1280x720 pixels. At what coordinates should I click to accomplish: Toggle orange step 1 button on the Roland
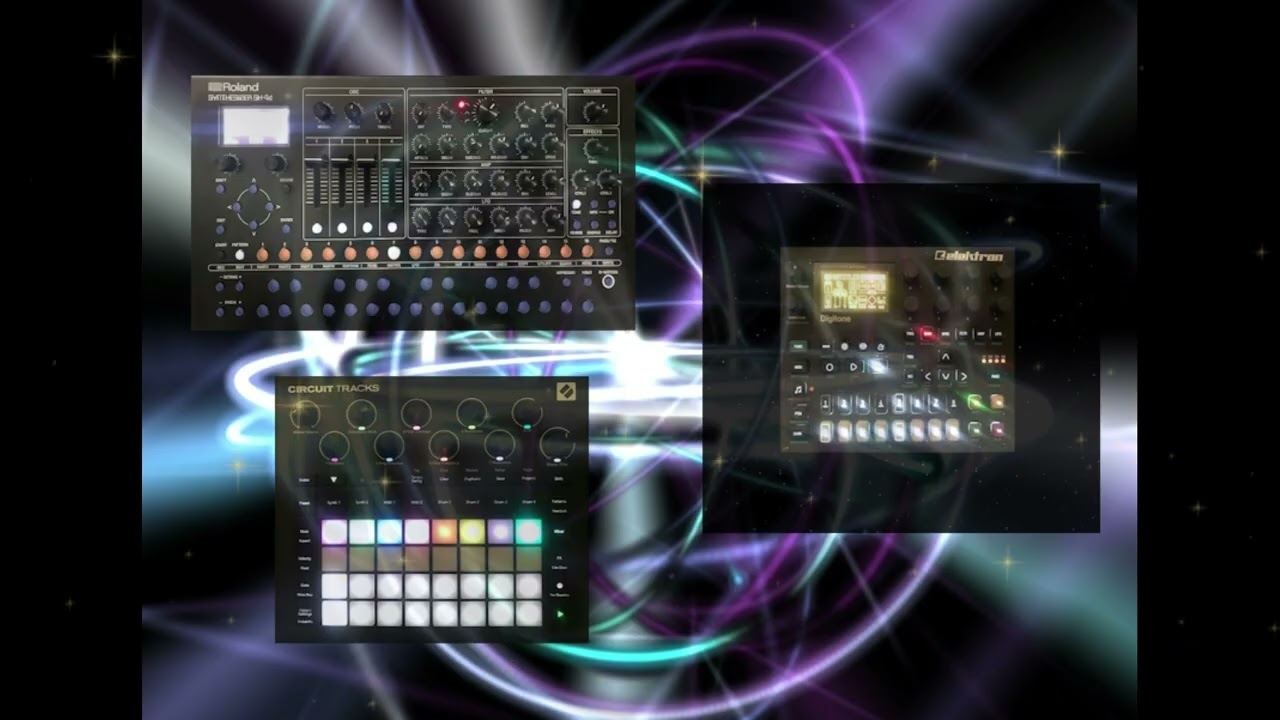pyautogui.click(x=262, y=254)
